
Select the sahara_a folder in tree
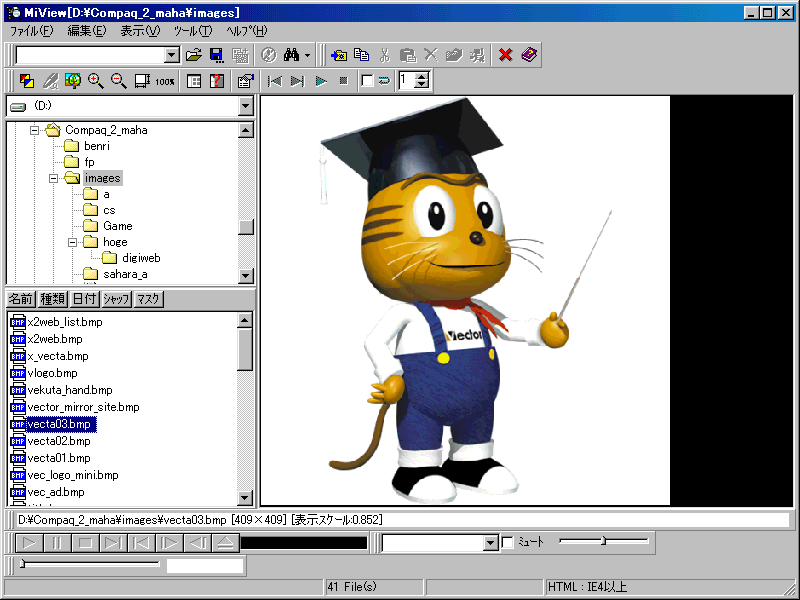126,274
